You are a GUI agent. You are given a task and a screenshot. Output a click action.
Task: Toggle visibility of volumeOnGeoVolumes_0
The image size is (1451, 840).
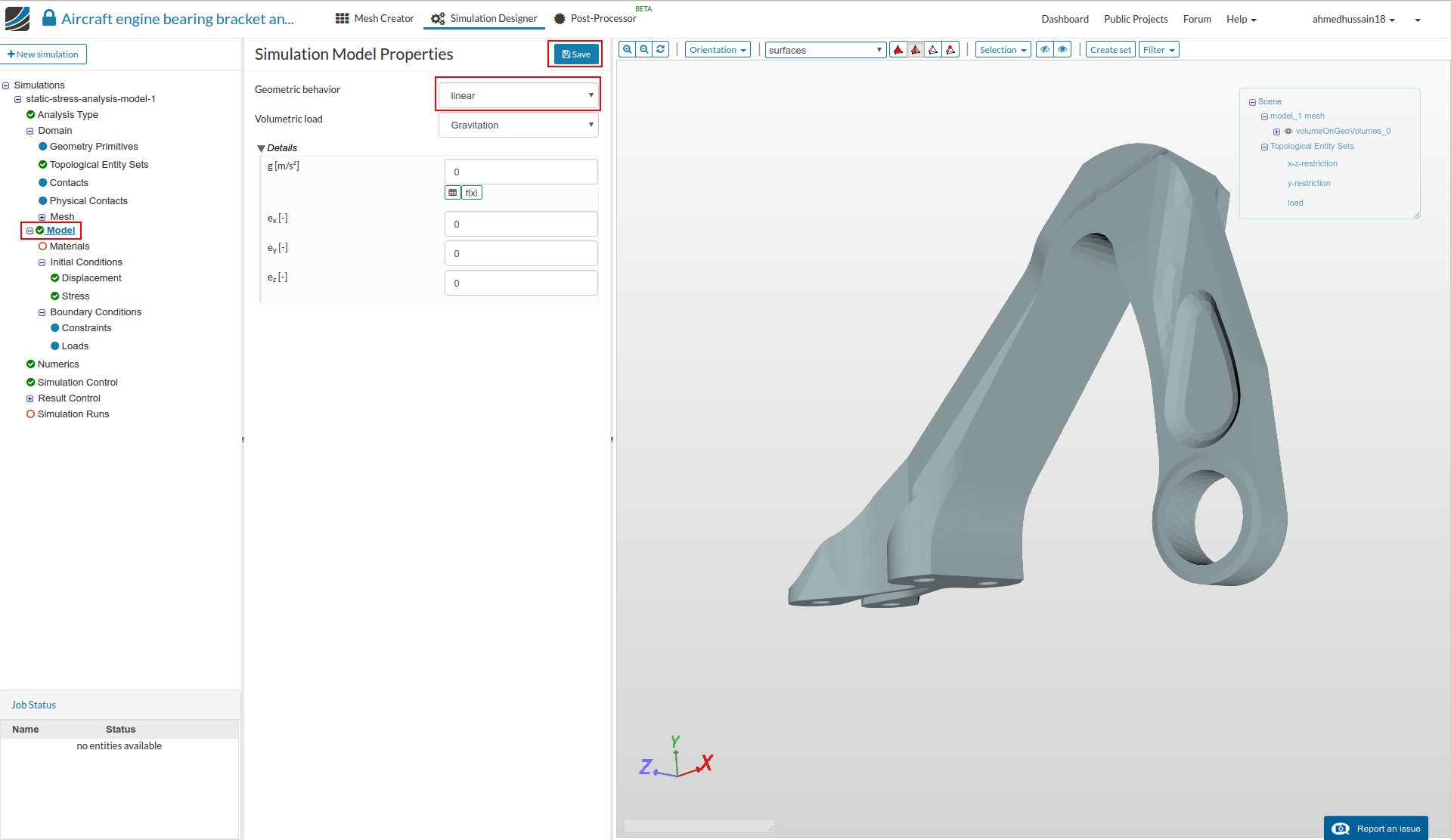pos(1288,132)
